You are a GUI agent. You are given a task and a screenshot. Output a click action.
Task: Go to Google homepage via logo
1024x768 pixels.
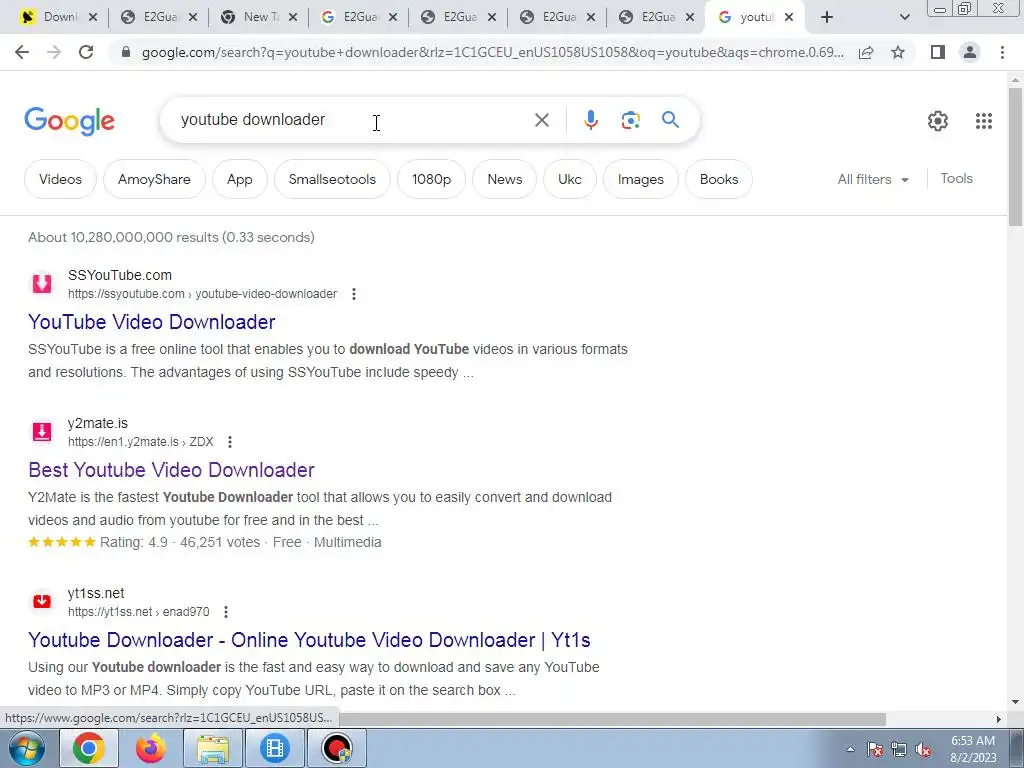click(x=69, y=121)
